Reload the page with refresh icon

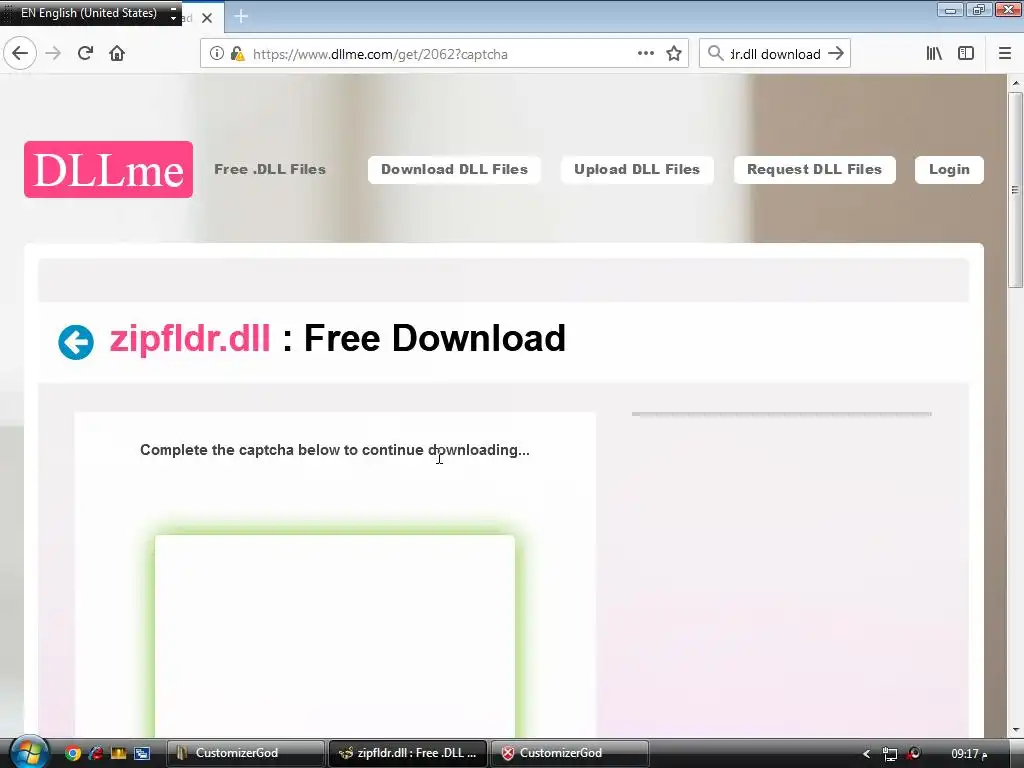(x=85, y=54)
